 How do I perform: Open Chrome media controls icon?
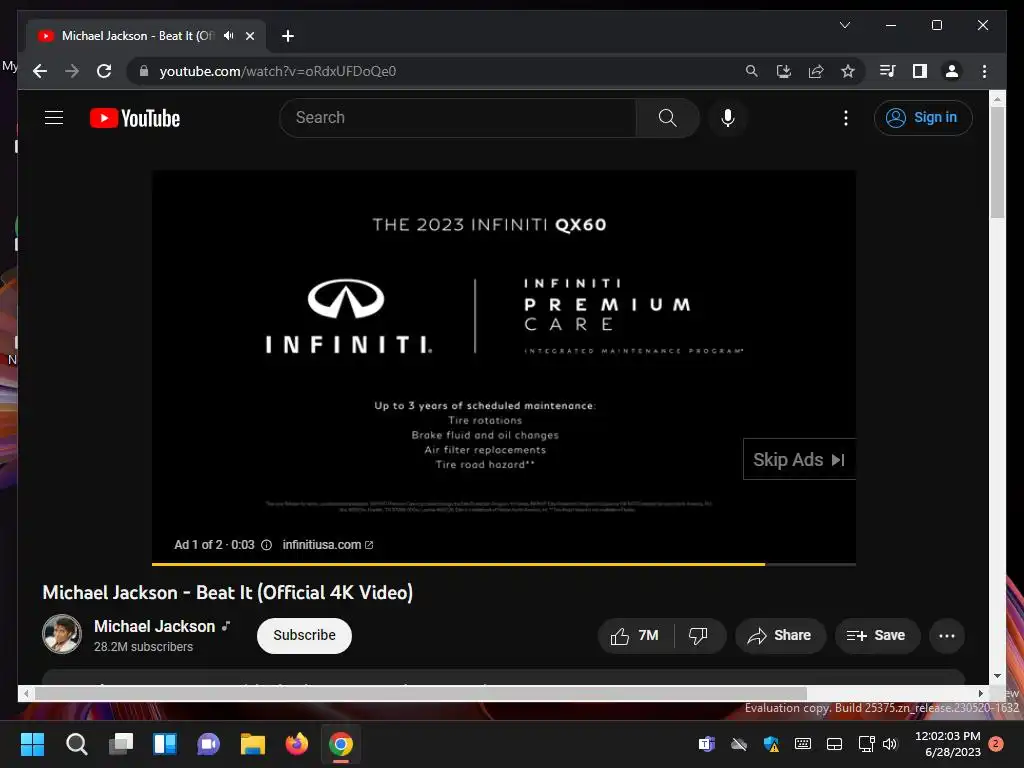pyautogui.click(x=888, y=71)
